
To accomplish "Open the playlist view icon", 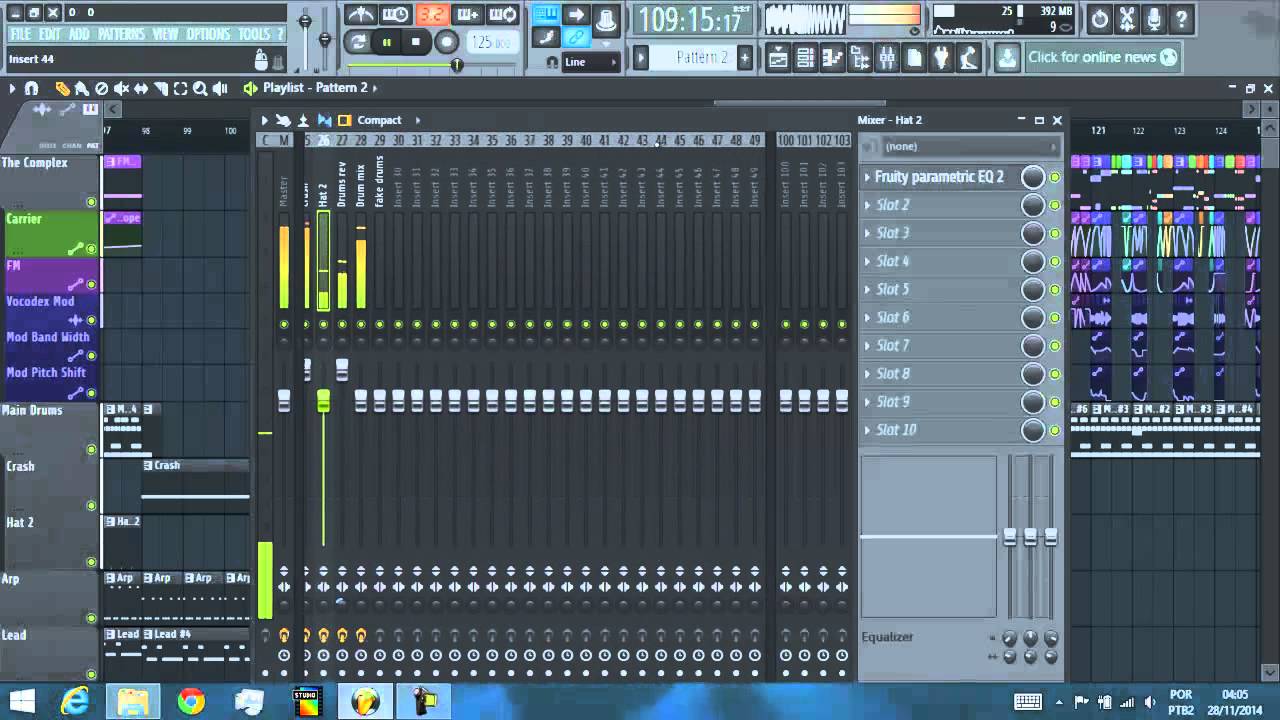I will pos(778,58).
